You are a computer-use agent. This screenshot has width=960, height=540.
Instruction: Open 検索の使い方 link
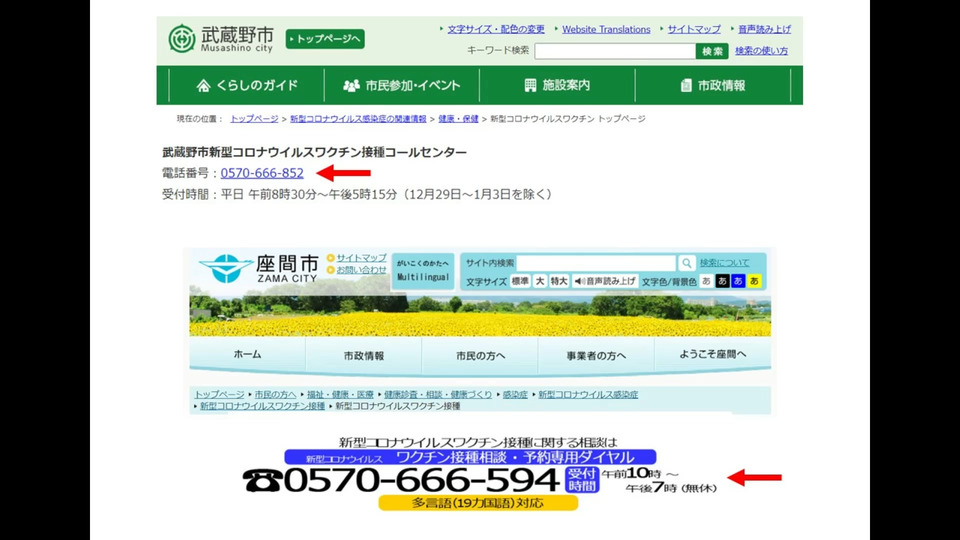click(762, 51)
